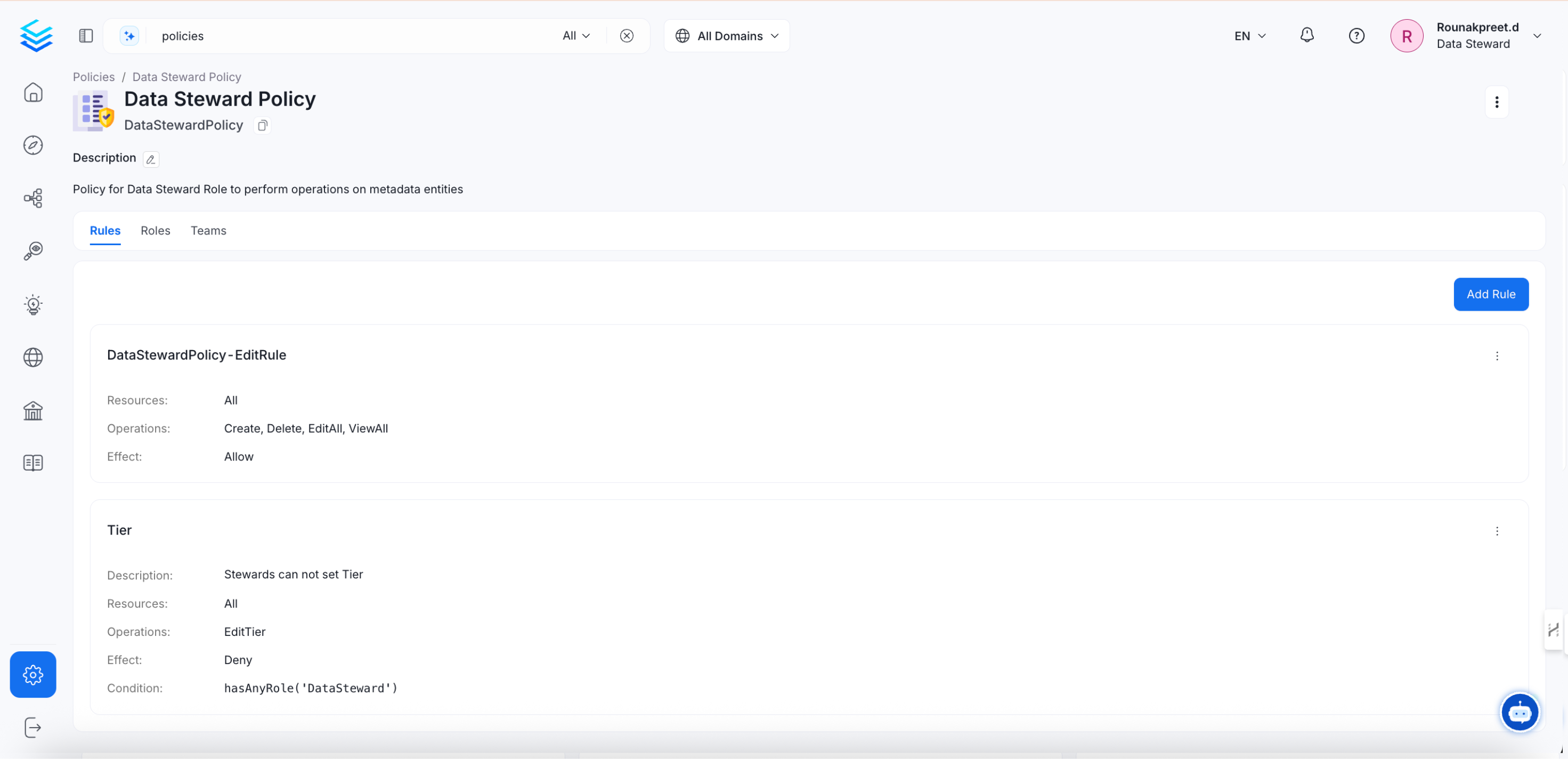Screen dimensions: 1568x759
Task: Expand the All search filter dropdown
Action: click(x=576, y=36)
